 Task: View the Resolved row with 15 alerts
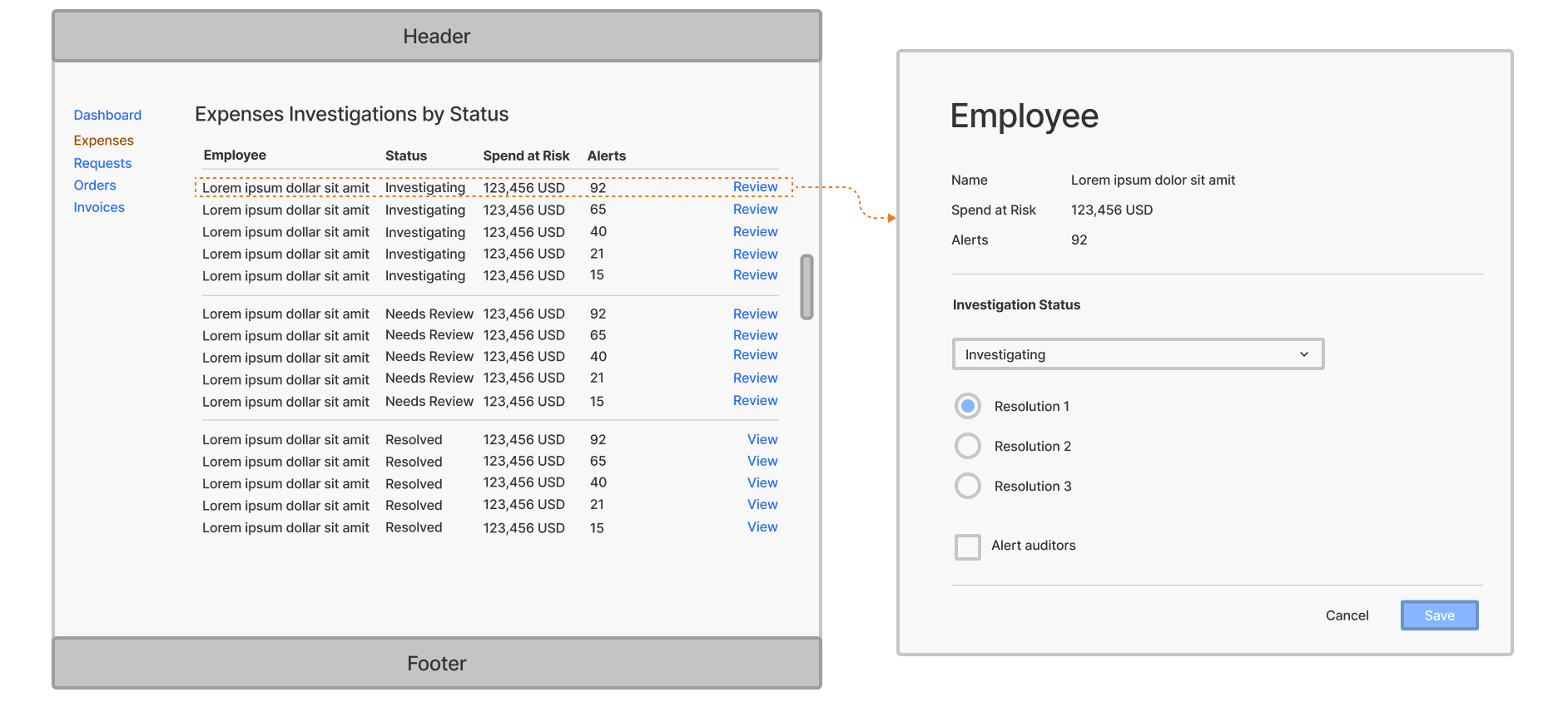(x=762, y=527)
